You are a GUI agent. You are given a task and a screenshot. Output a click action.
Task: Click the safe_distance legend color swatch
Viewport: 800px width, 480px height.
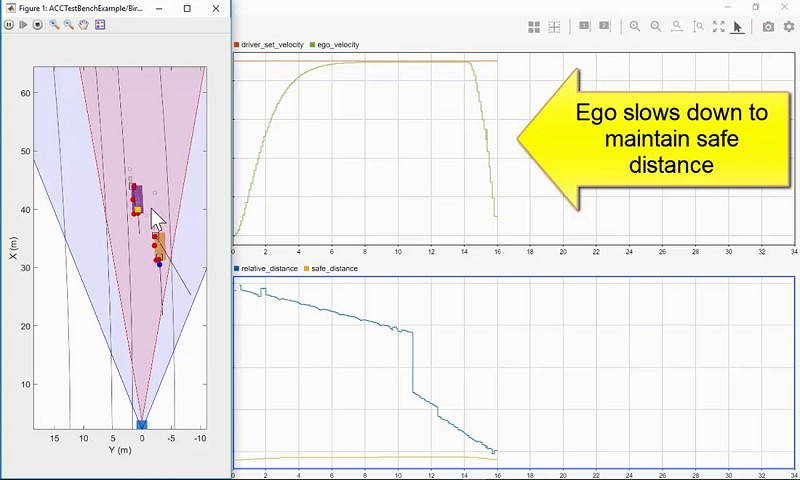click(x=307, y=269)
